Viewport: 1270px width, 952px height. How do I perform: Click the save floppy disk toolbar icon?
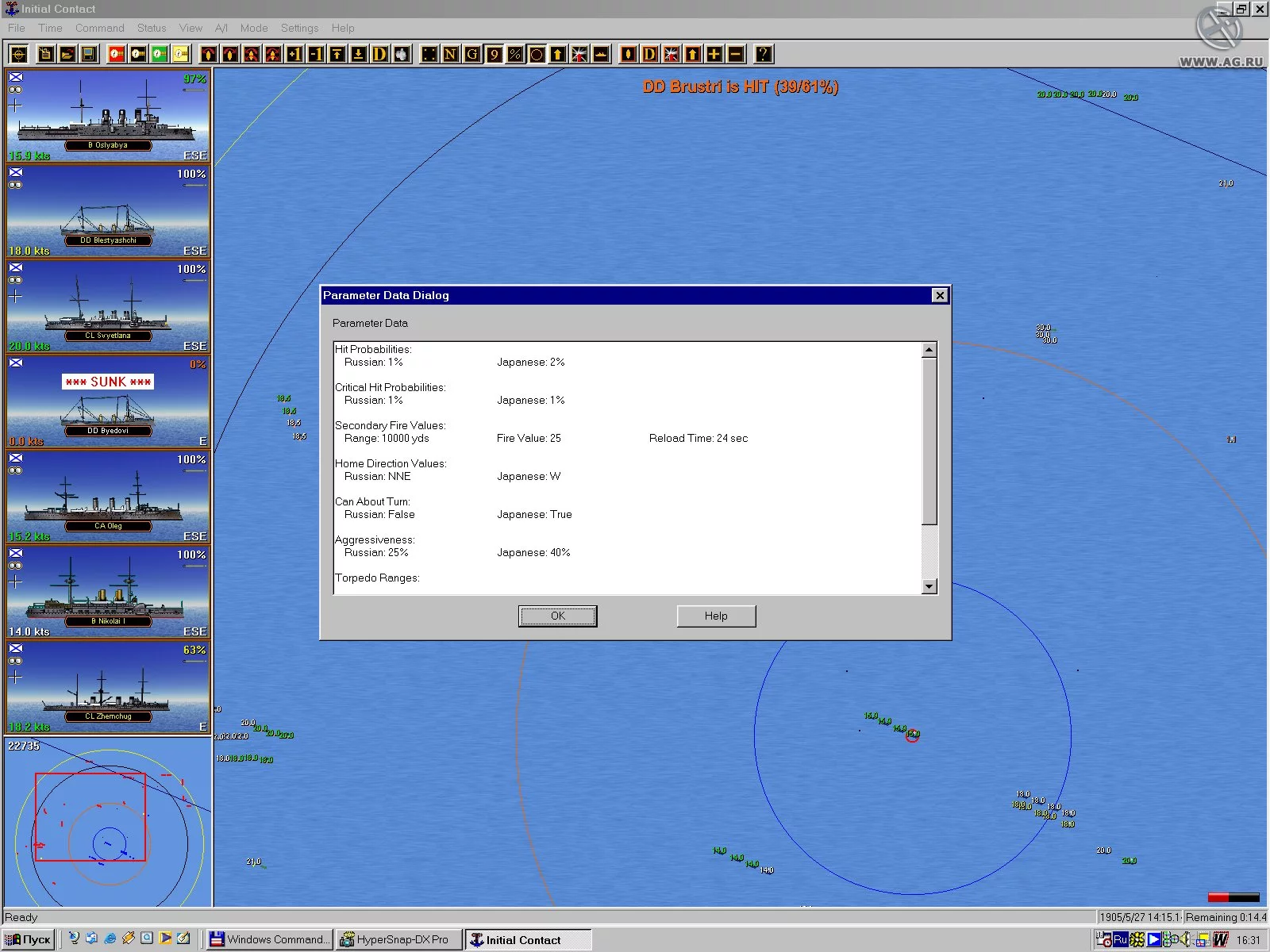click(89, 54)
